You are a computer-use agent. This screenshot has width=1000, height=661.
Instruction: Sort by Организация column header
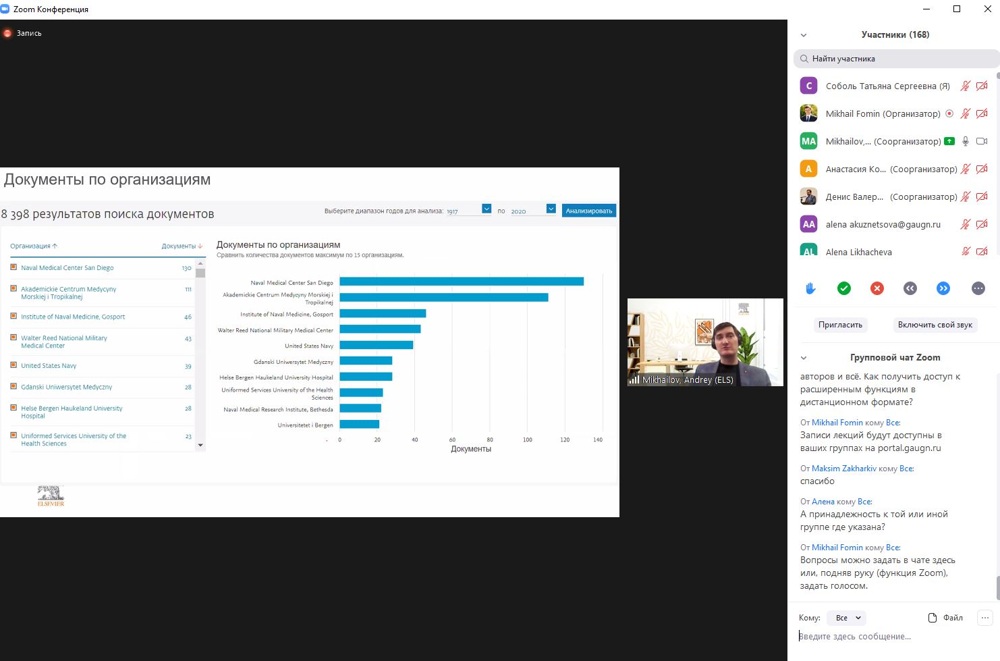click(x=34, y=246)
